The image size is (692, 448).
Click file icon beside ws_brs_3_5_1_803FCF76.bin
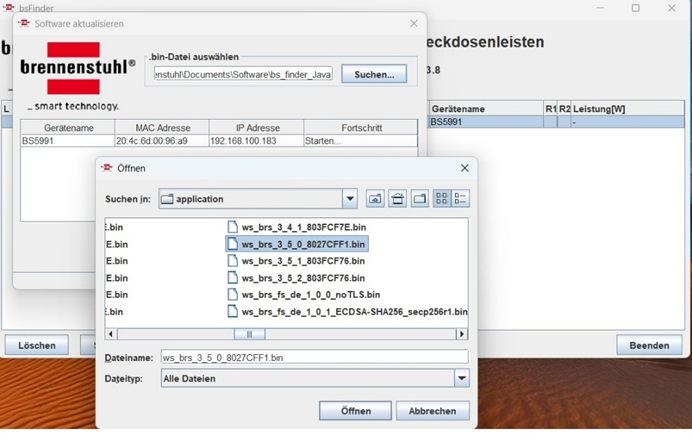pyautogui.click(x=233, y=261)
